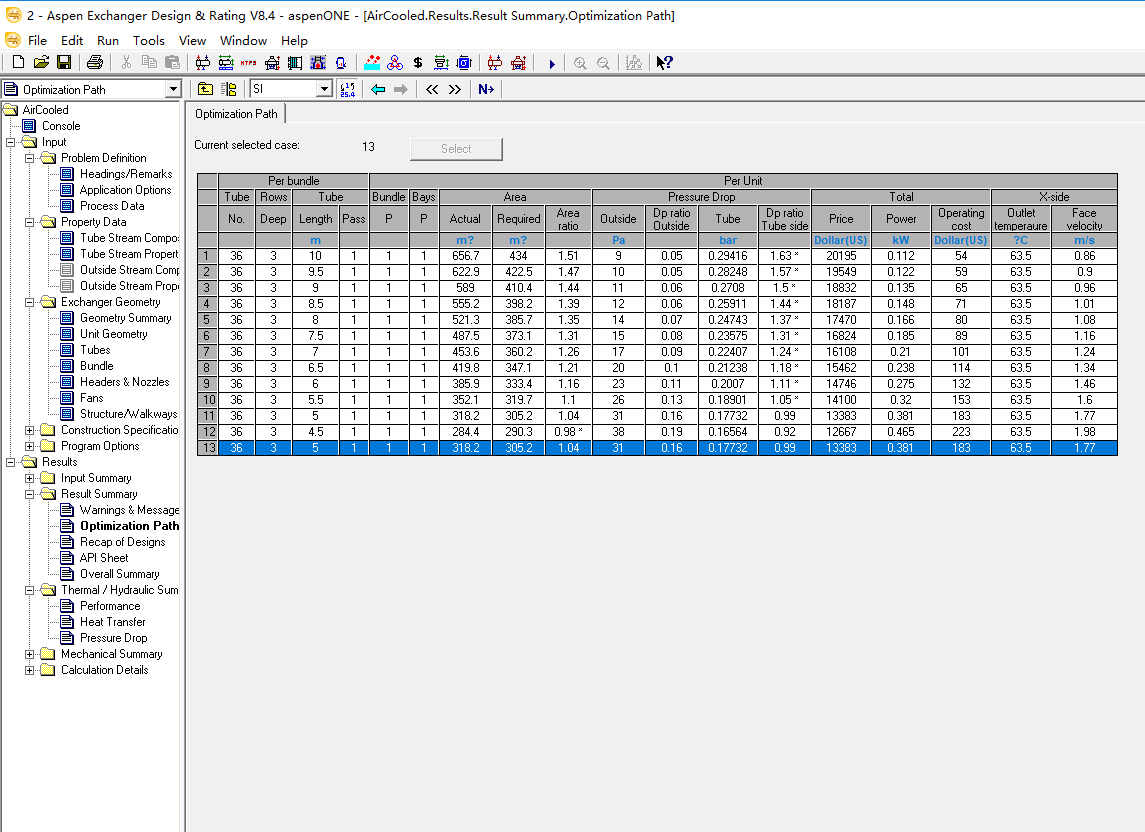Click the Run (blue play arrow) icon
1145x832 pixels.
[551, 63]
